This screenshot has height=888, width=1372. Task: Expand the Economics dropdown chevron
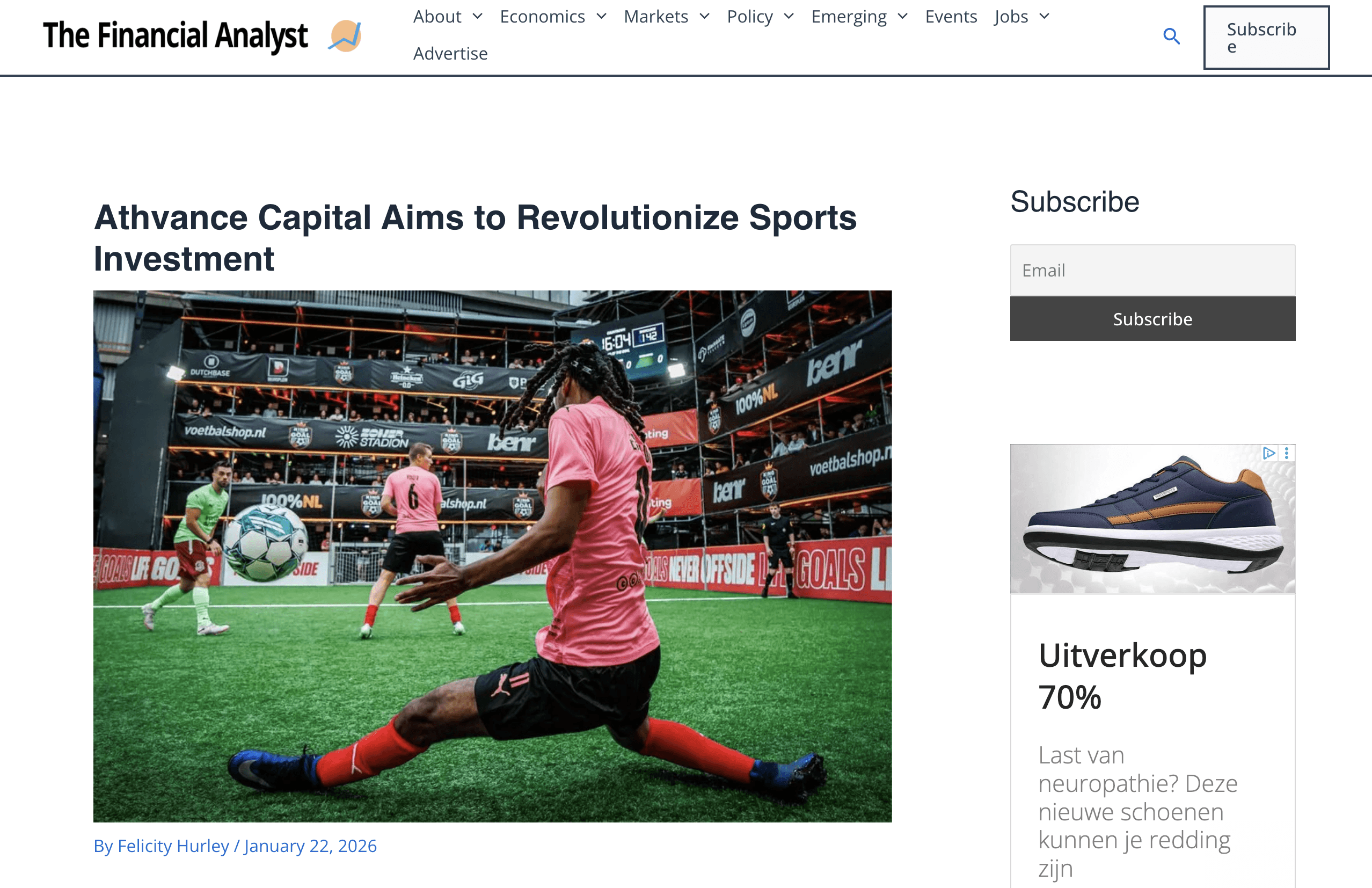pyautogui.click(x=602, y=17)
